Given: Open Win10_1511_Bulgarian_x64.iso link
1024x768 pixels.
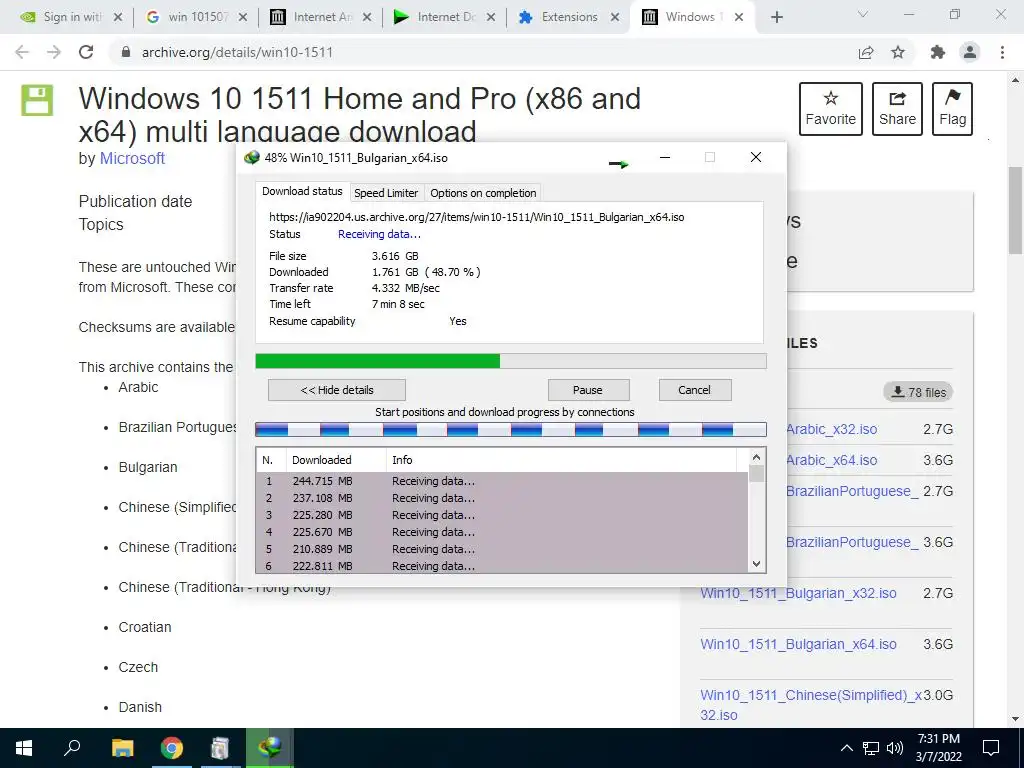Looking at the screenshot, I should coord(798,644).
